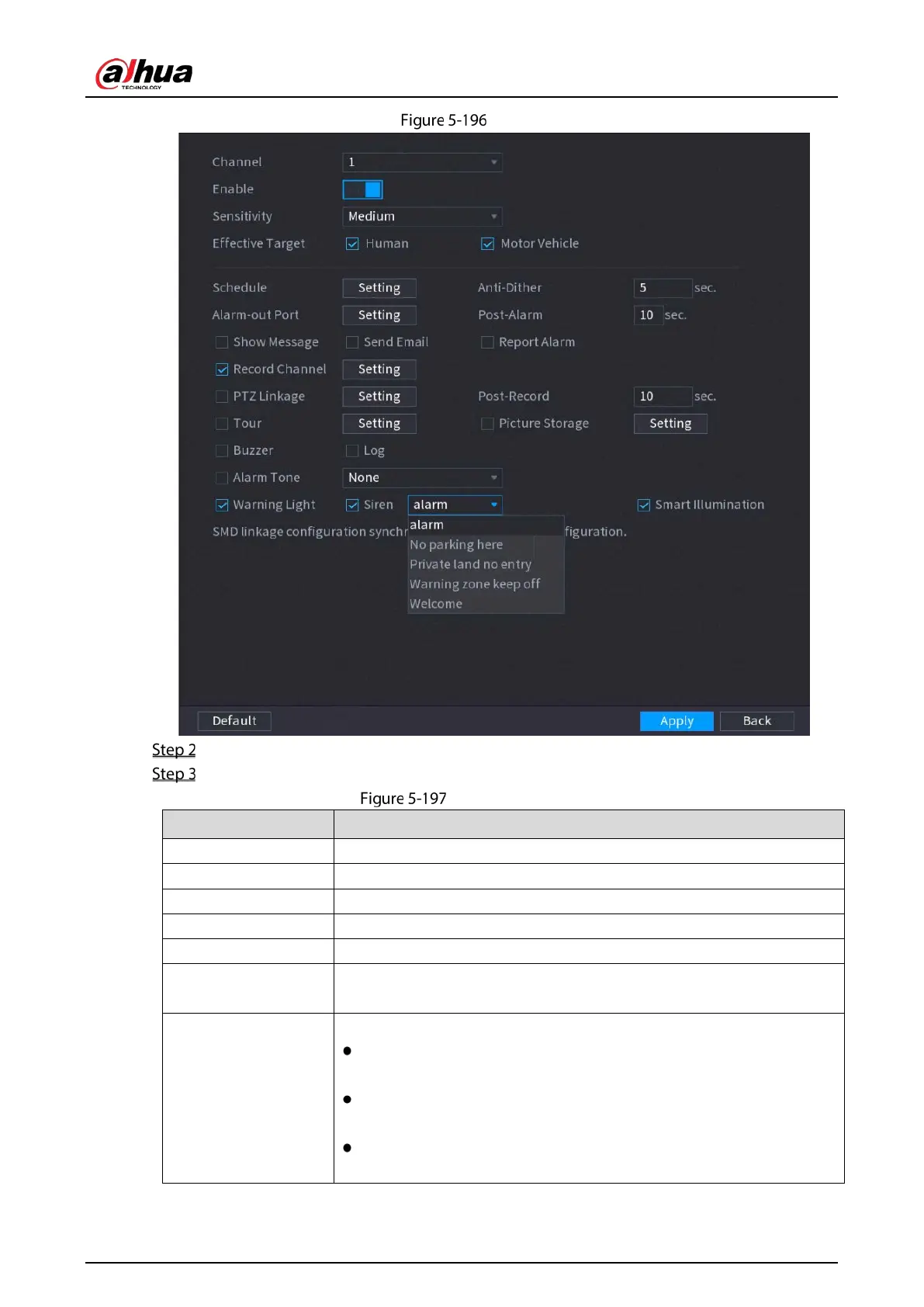Open the Channel dropdown
Viewport: 924px width, 1307px height.
tap(422, 162)
